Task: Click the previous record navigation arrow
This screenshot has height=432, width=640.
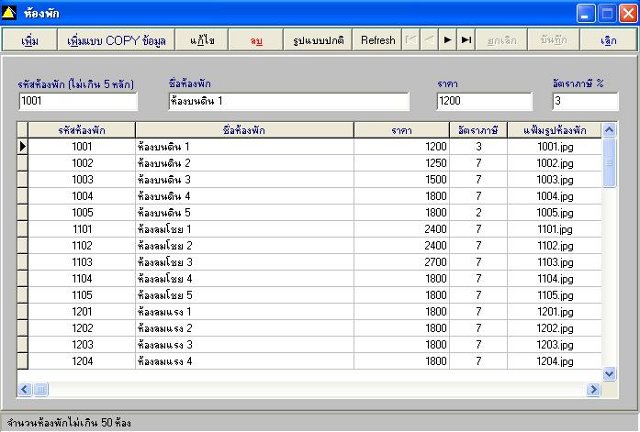Action: [429, 40]
